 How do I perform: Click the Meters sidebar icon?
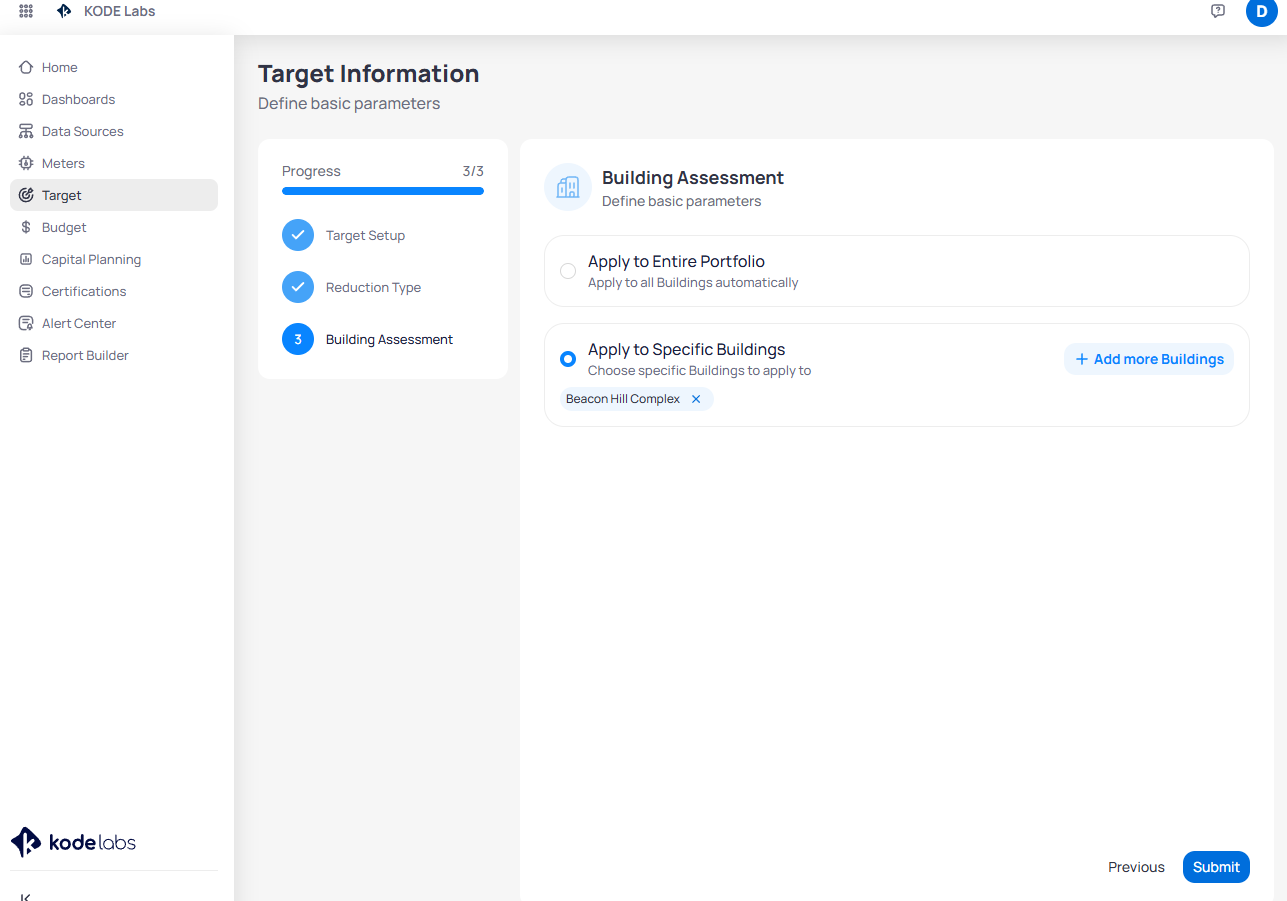(x=26, y=163)
